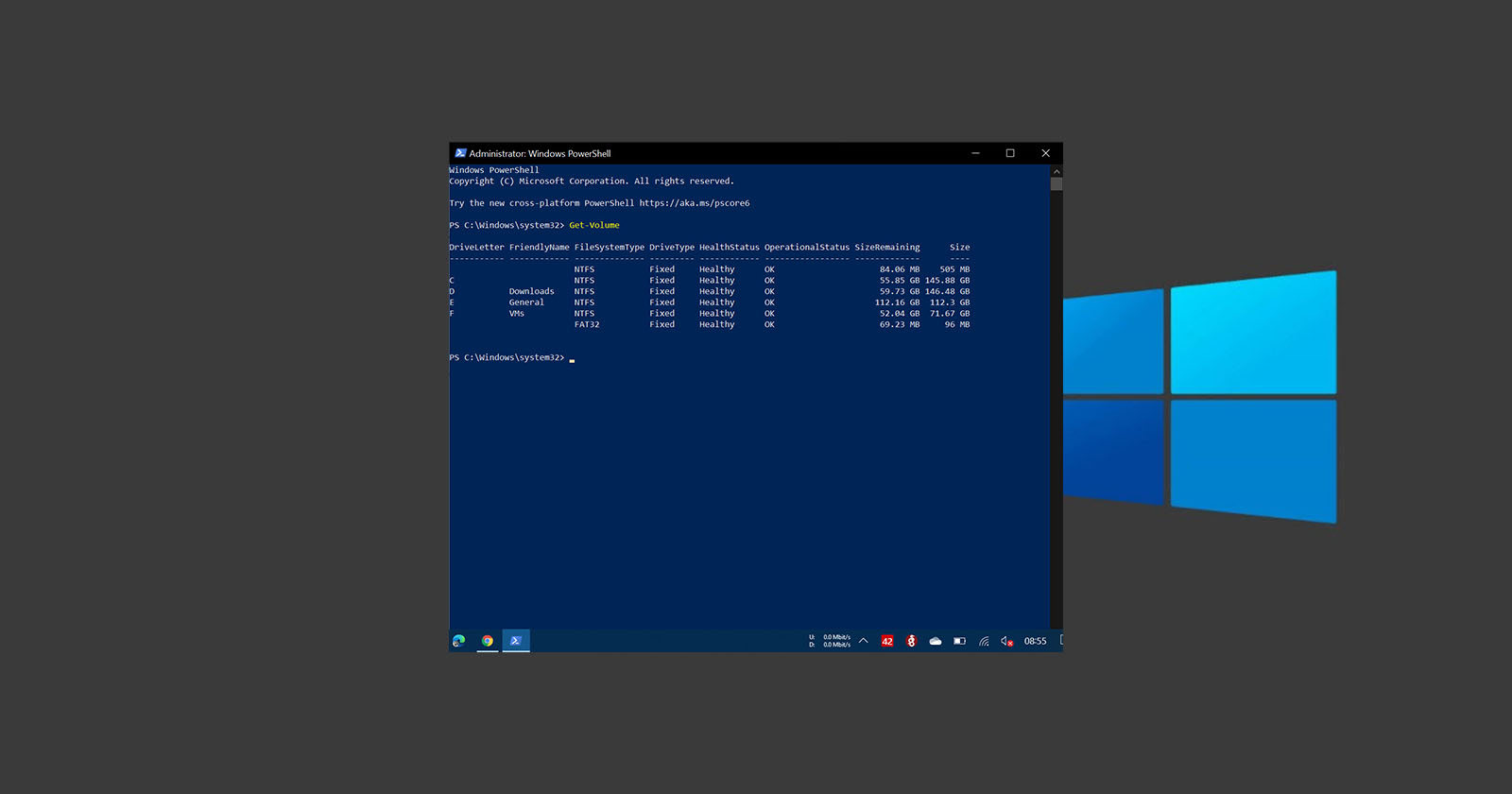The height and width of the screenshot is (794, 1512).
Task: Click the 505 MB size value
Action: [955, 269]
